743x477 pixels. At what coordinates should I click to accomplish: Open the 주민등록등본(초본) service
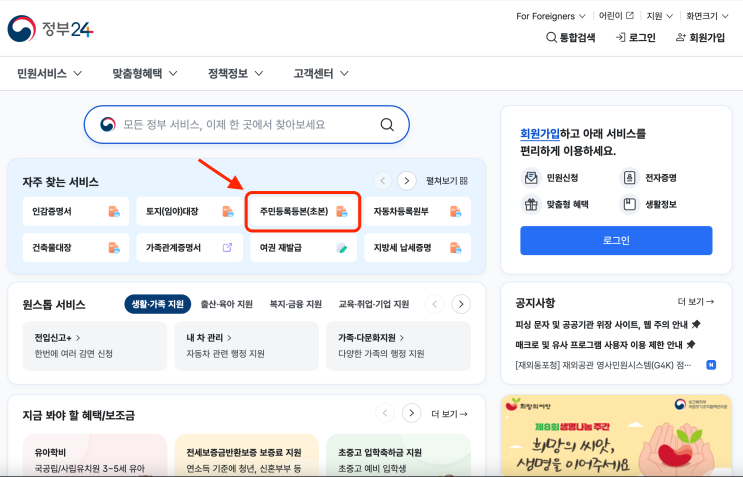click(x=303, y=211)
